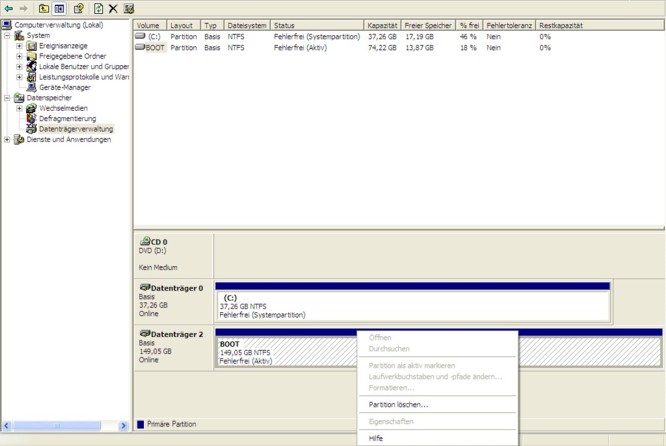Click the Up one level folder icon
Image resolution: width=666 pixels, height=446 pixels.
click(43, 8)
